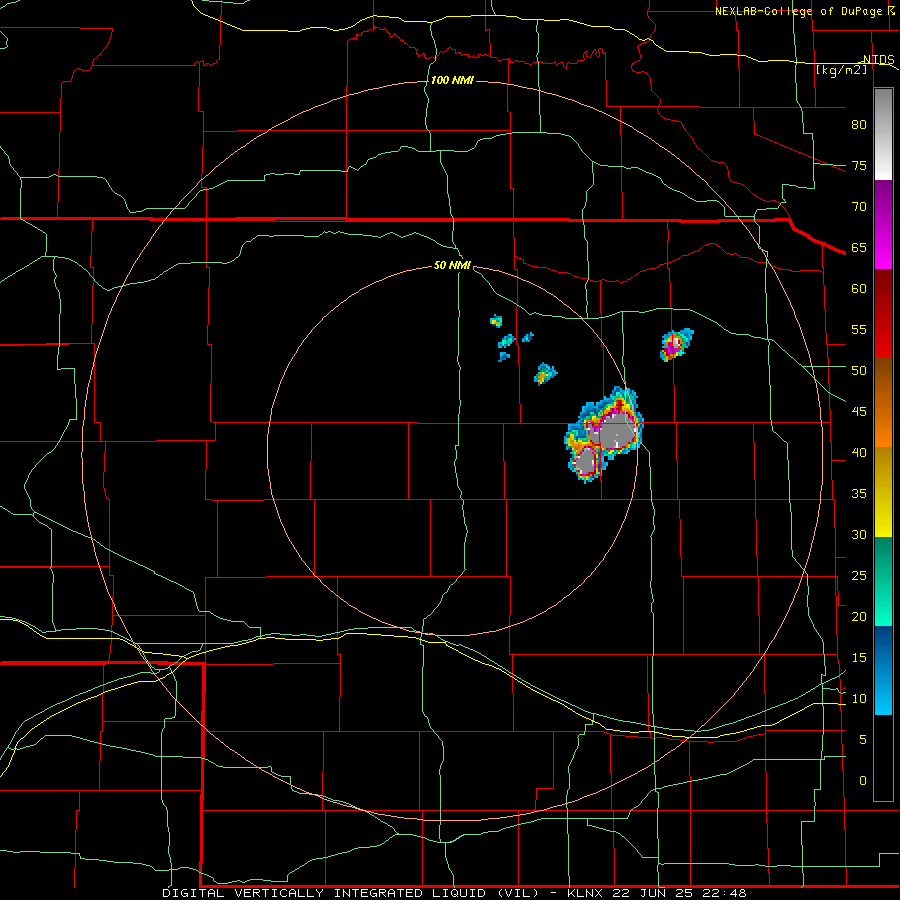Click the NTDS label above the scale

click(x=878, y=60)
